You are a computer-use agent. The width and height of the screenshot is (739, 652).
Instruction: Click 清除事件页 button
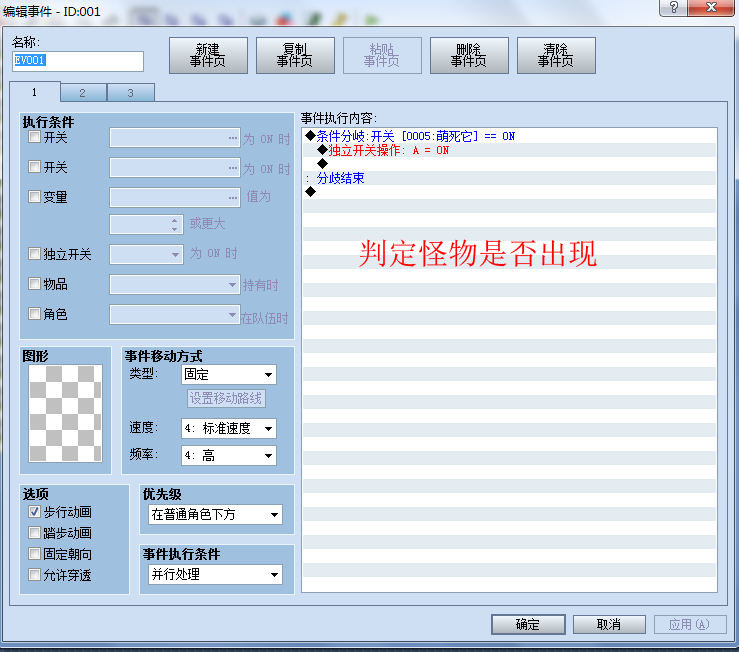556,56
